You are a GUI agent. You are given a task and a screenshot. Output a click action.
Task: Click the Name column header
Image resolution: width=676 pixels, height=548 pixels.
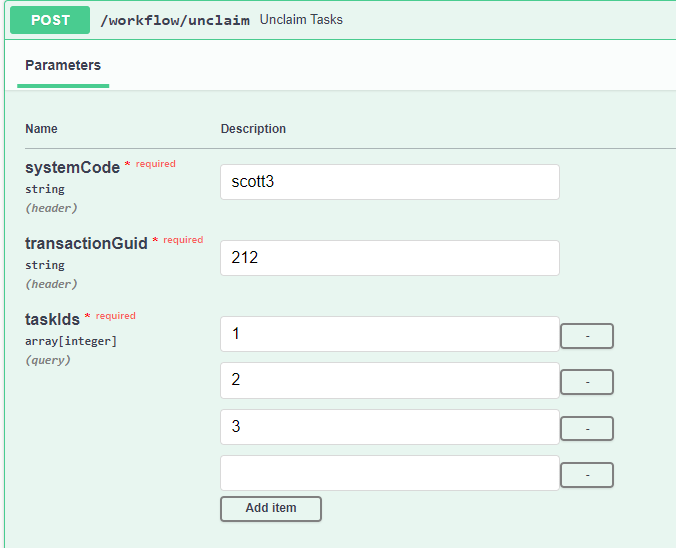click(x=41, y=128)
